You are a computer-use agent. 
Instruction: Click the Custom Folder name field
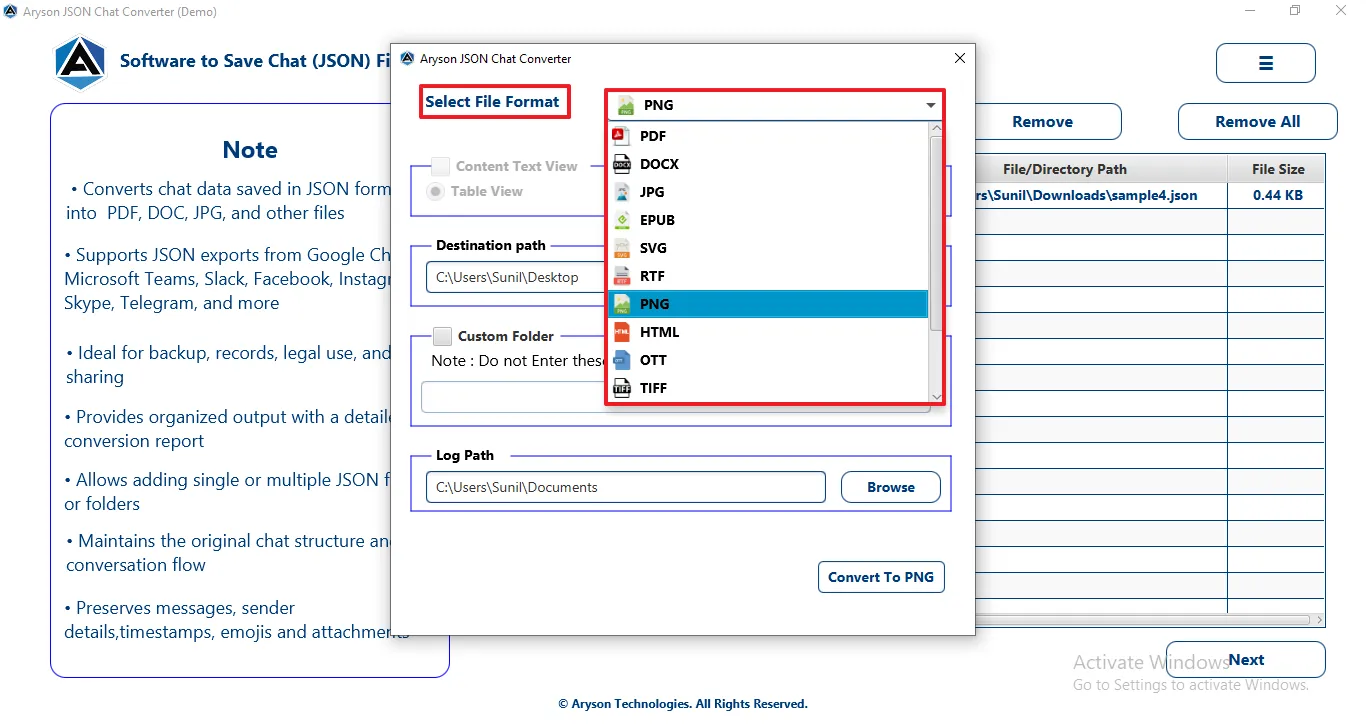tap(513, 397)
